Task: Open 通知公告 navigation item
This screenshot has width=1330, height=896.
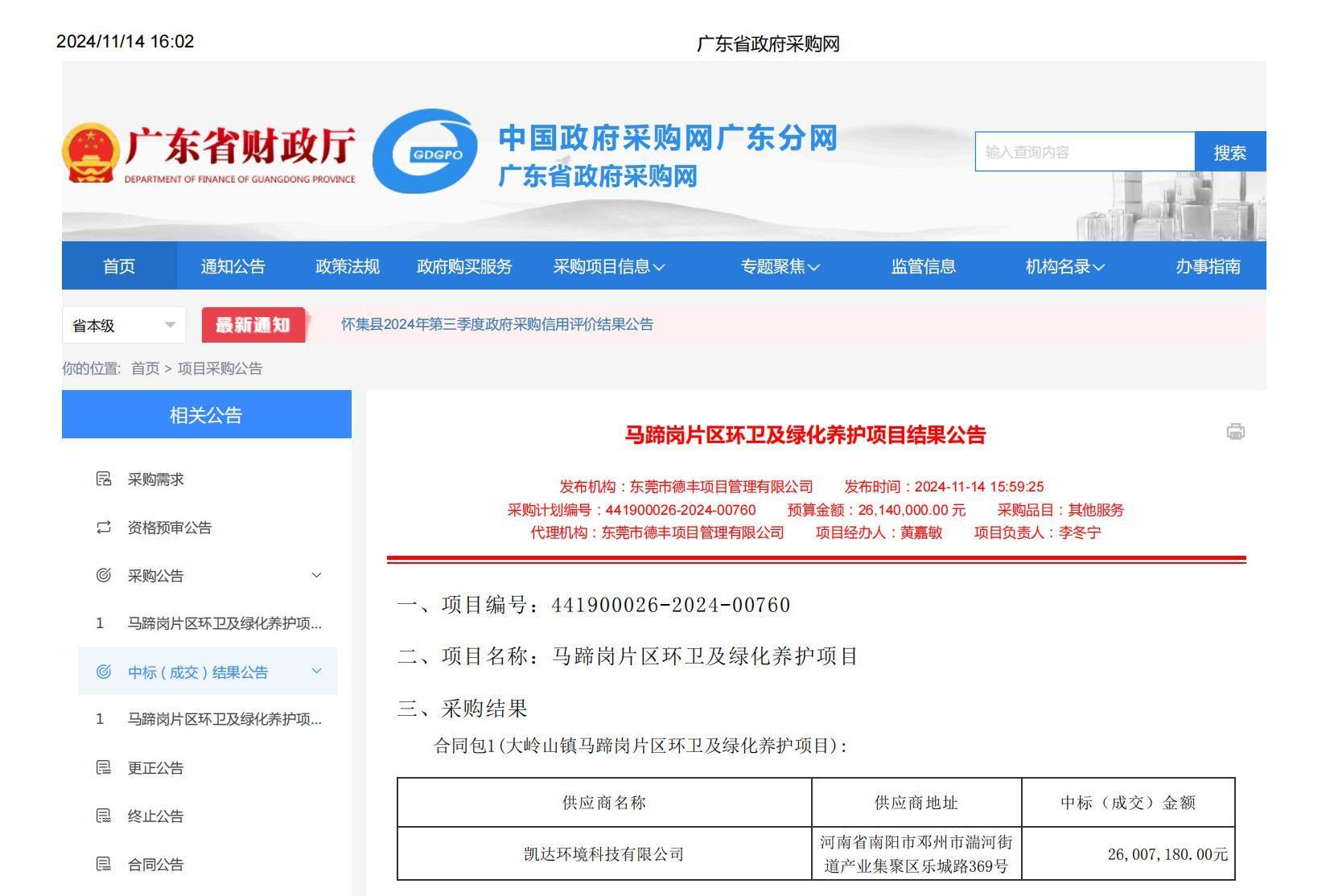Action: [233, 266]
